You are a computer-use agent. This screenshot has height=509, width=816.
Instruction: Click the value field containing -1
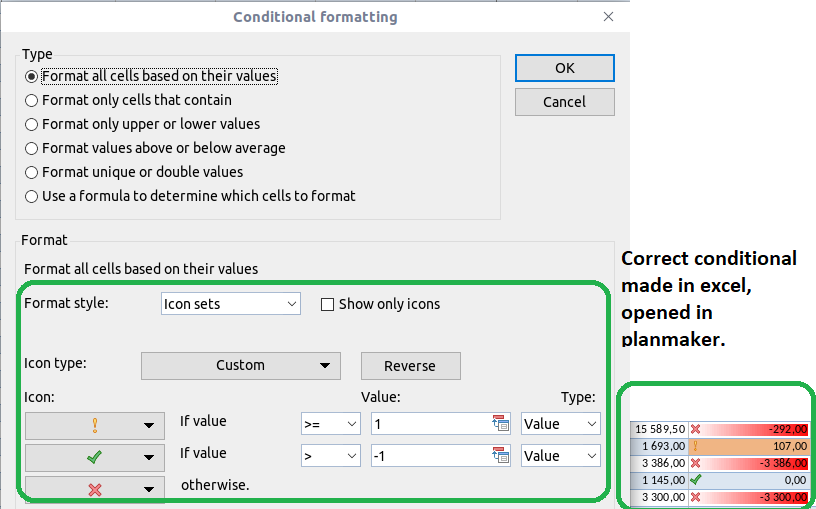pos(430,456)
